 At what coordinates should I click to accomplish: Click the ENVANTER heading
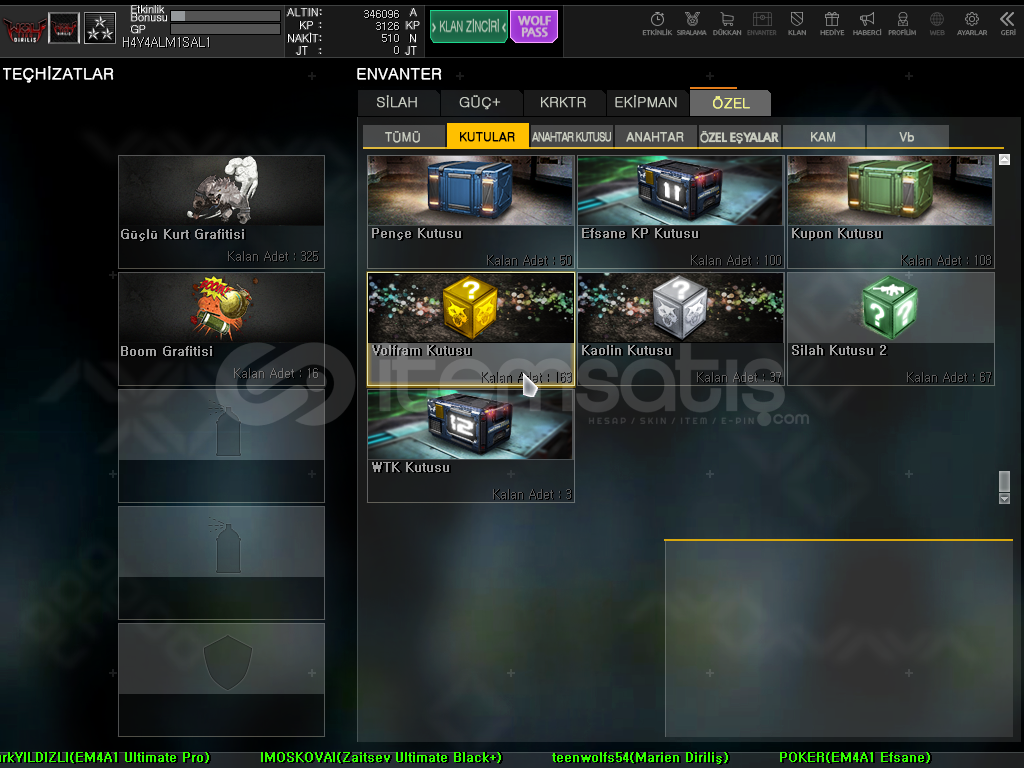(399, 74)
